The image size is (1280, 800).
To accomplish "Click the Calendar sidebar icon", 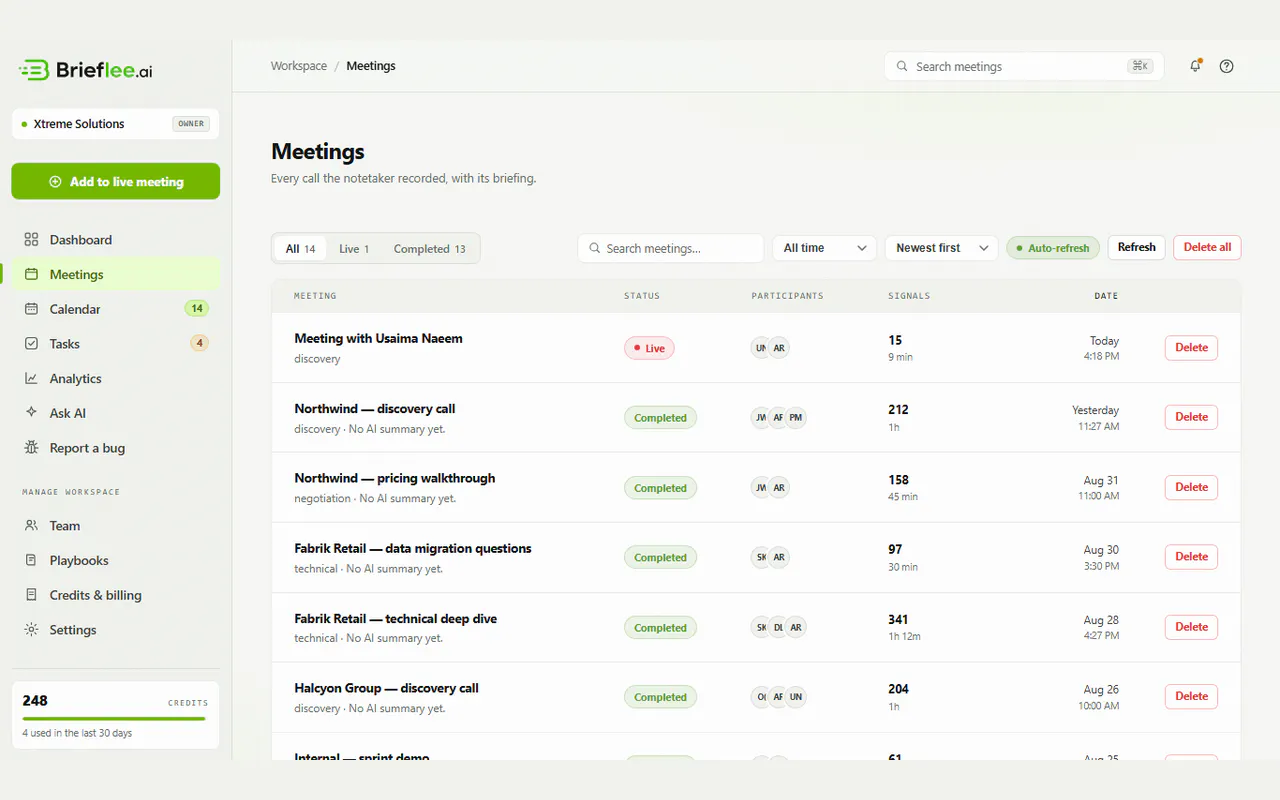I will 31,309.
